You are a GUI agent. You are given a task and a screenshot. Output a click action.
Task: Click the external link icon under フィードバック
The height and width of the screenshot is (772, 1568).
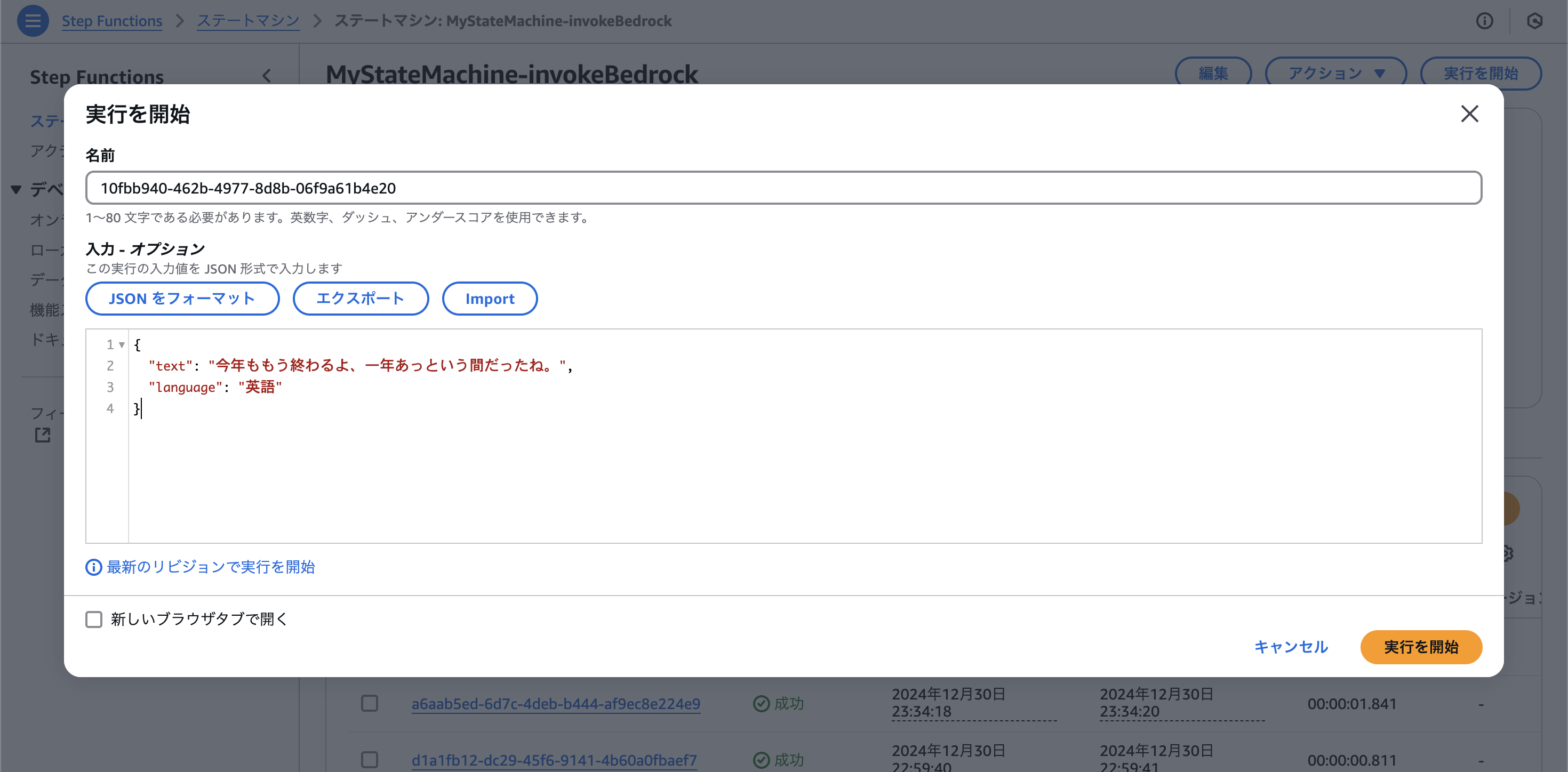[x=42, y=435]
